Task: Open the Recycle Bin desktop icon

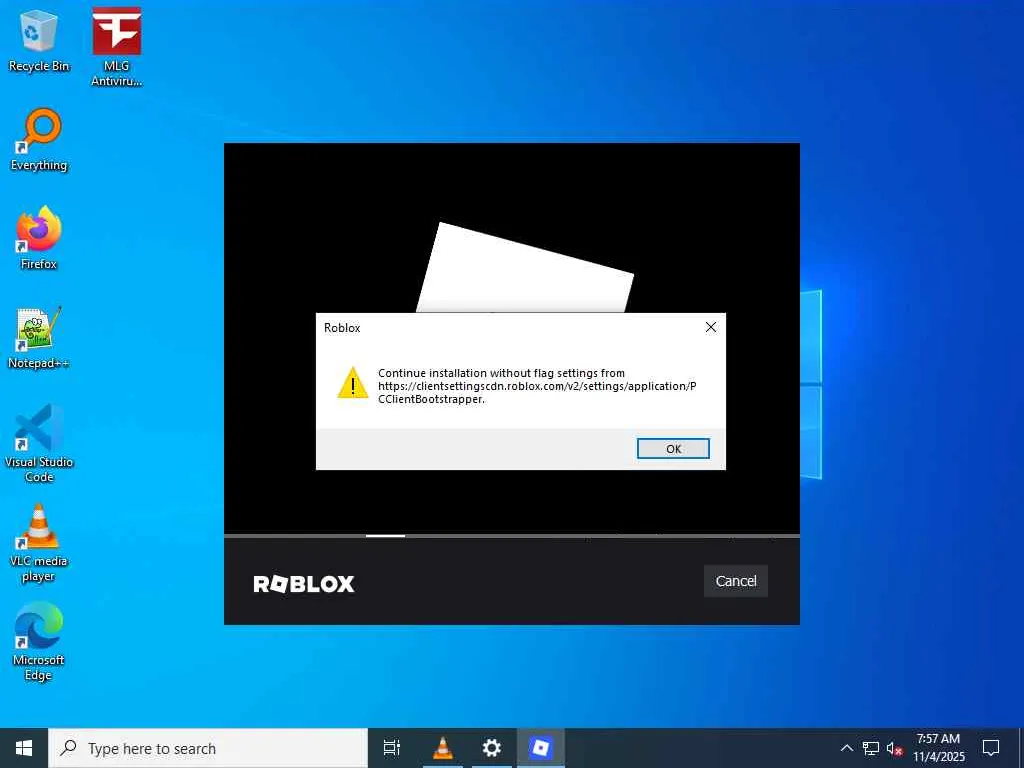Action: pyautogui.click(x=39, y=40)
